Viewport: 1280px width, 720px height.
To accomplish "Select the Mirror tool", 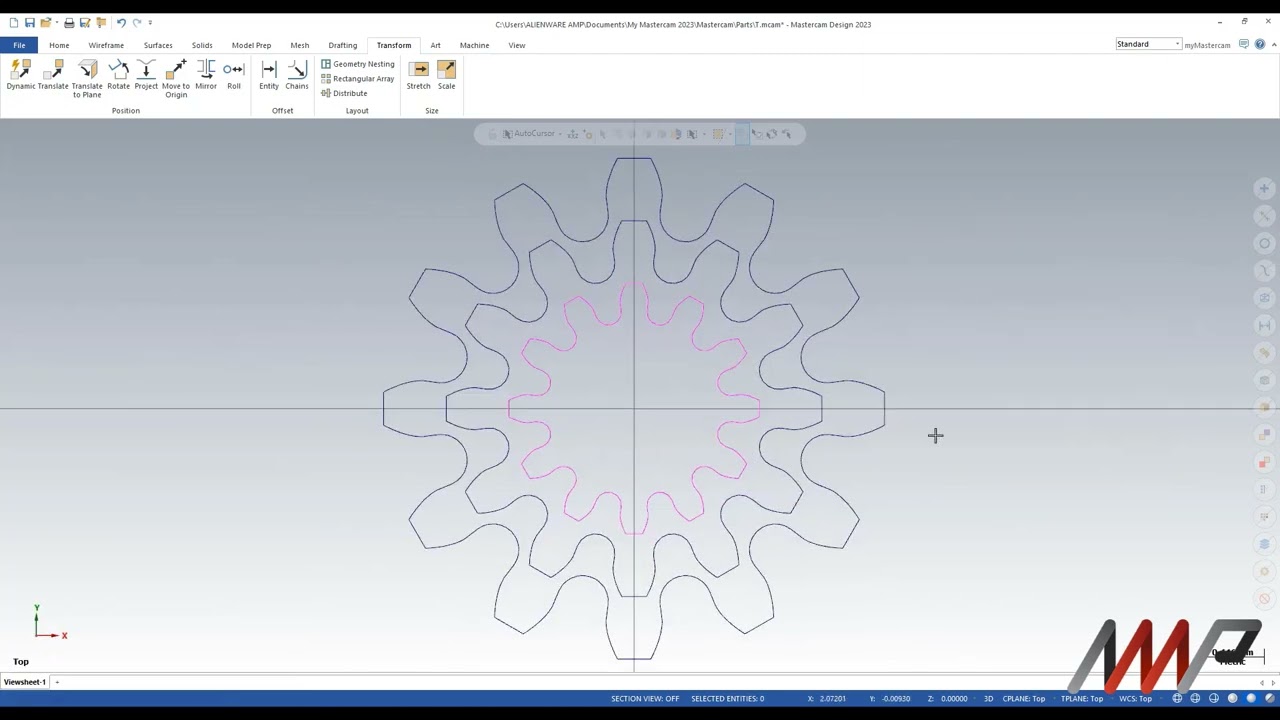I will coord(206,75).
